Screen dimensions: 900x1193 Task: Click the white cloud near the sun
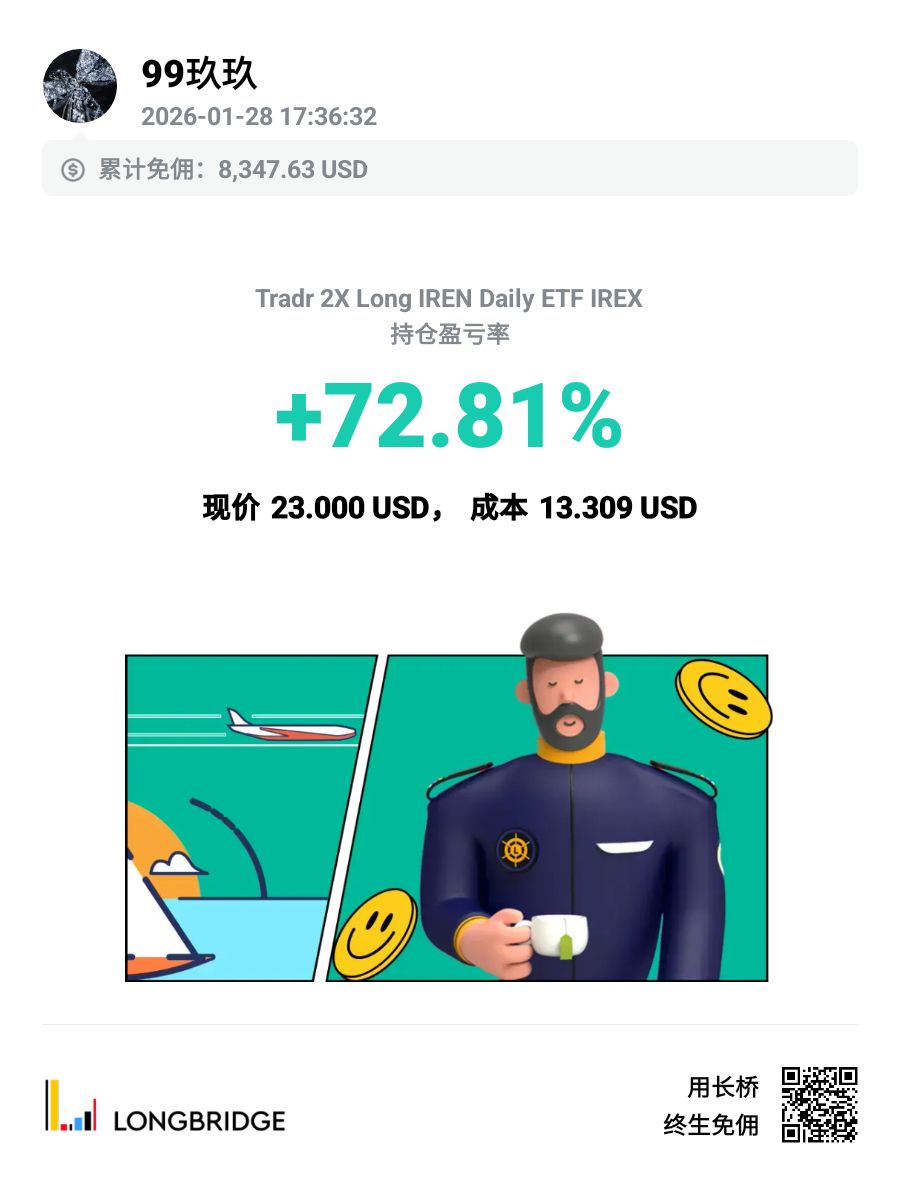click(176, 862)
